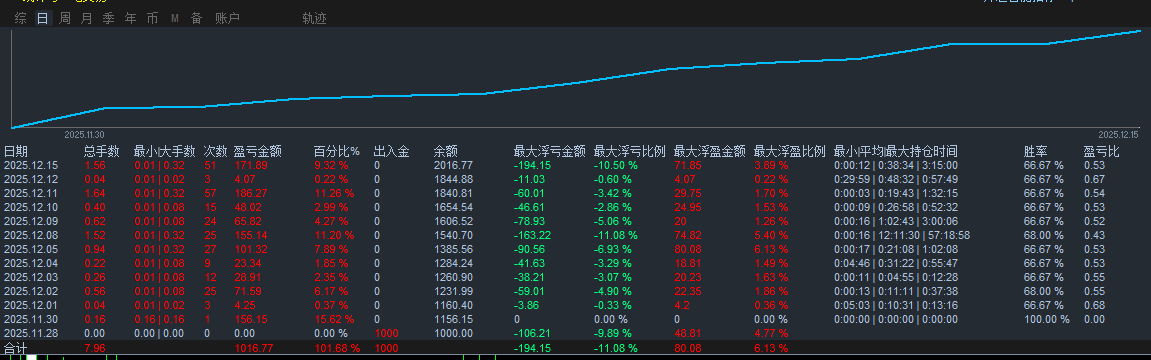Screen dimensions: 1151x360
Task: Click total profit 1016.77
Action: 253,348
